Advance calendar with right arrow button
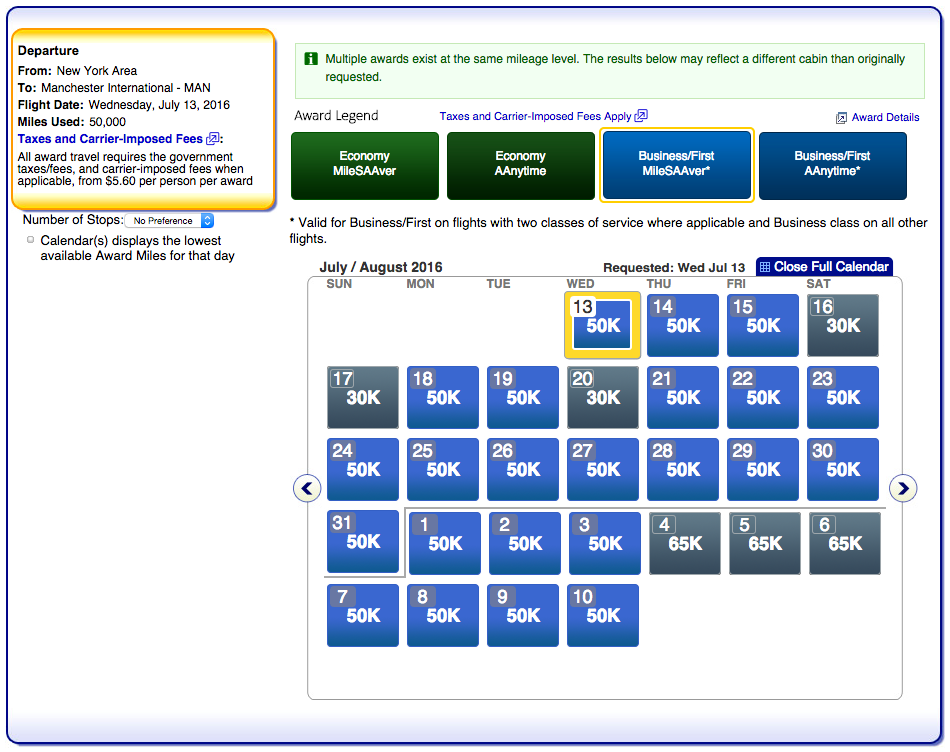The image size is (950, 752). (903, 488)
